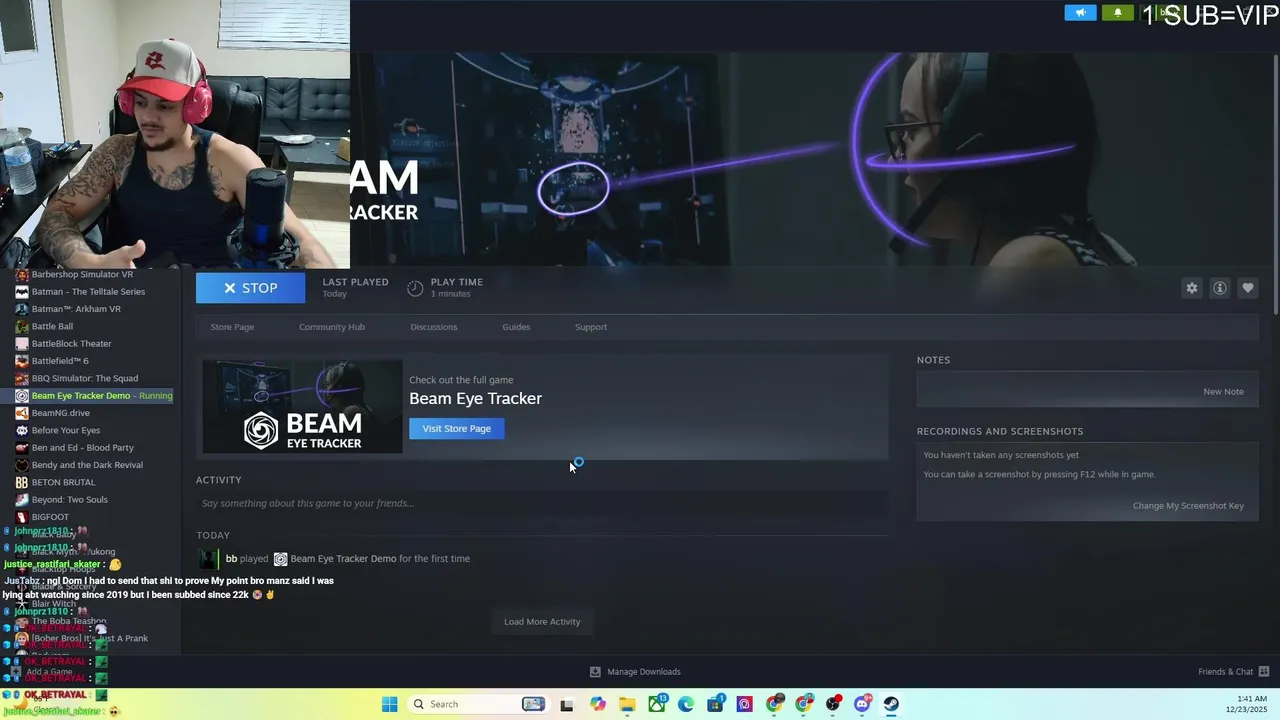Viewport: 1280px width, 720px height.
Task: Open the purple headphones app in taskbar
Action: (x=745, y=704)
